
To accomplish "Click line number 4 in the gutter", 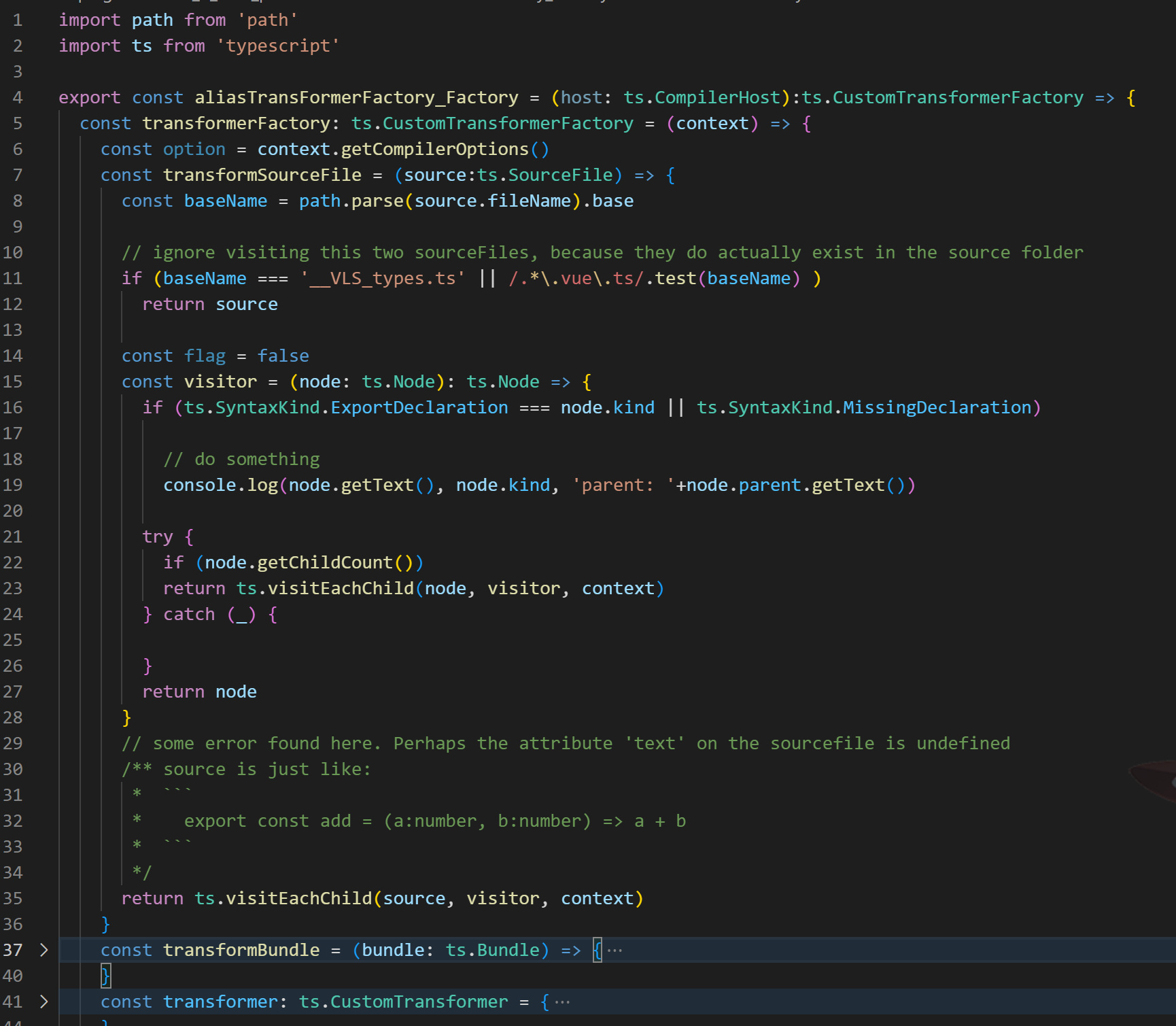I will tap(18, 97).
